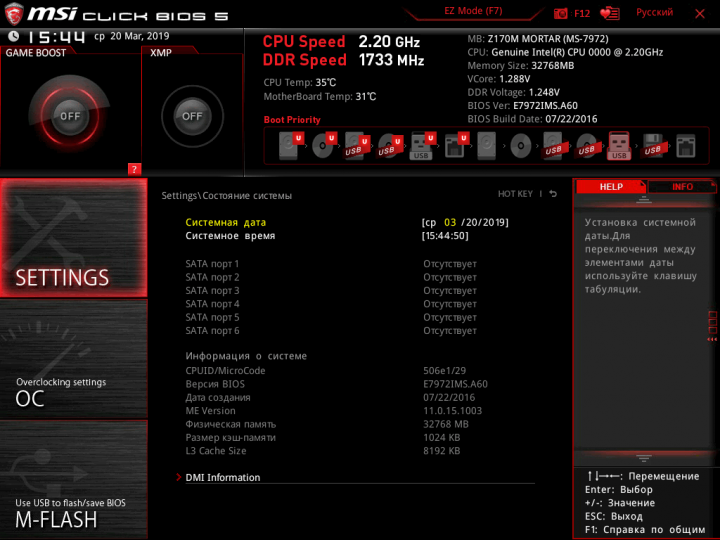
Task: Click the Settings\Состояние системы breadcrumb
Action: tap(226, 196)
